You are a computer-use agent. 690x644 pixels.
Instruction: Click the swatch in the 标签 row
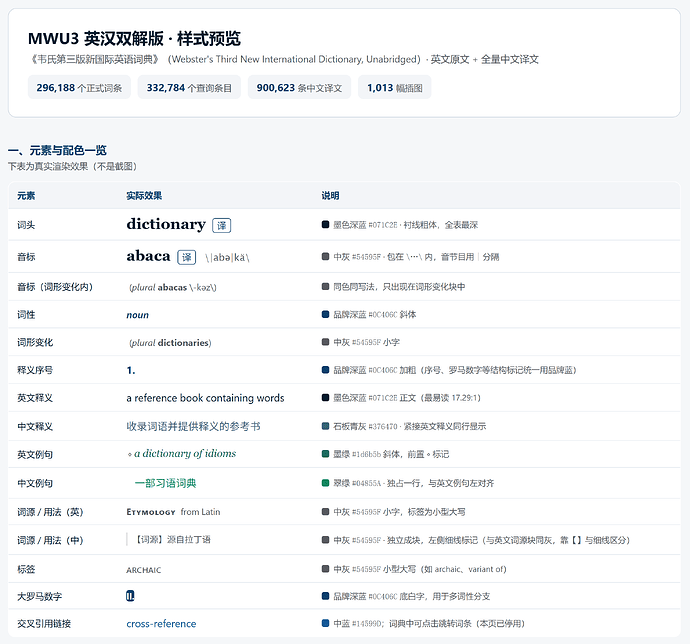tap(326, 569)
